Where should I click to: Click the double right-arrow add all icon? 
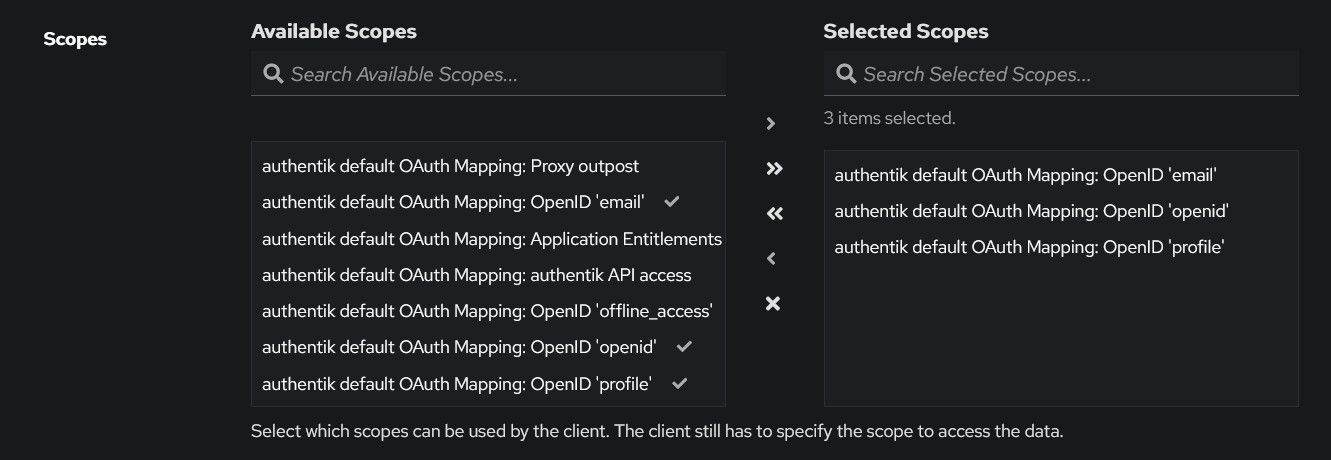773,169
